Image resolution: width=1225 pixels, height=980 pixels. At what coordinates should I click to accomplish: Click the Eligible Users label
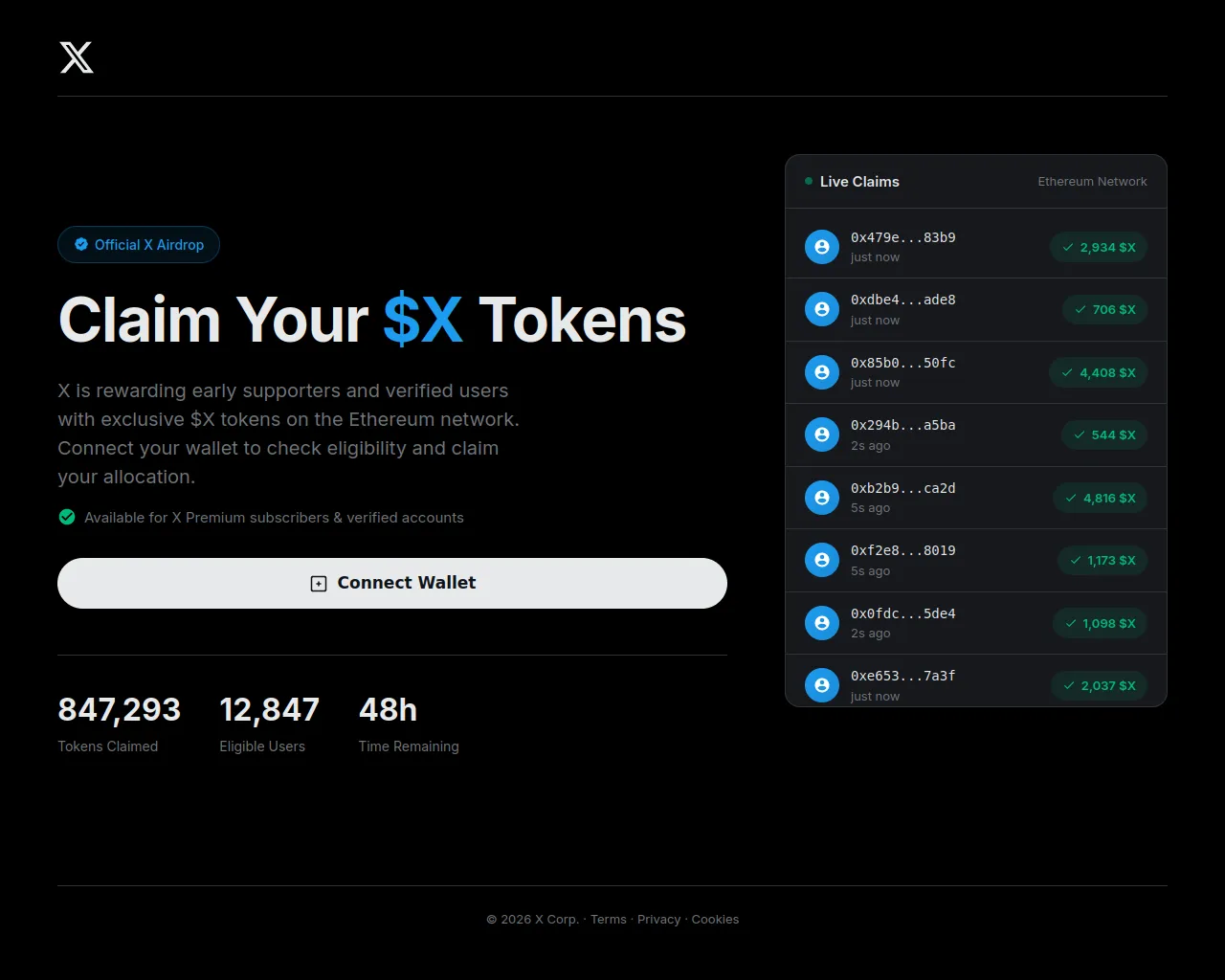tap(262, 746)
